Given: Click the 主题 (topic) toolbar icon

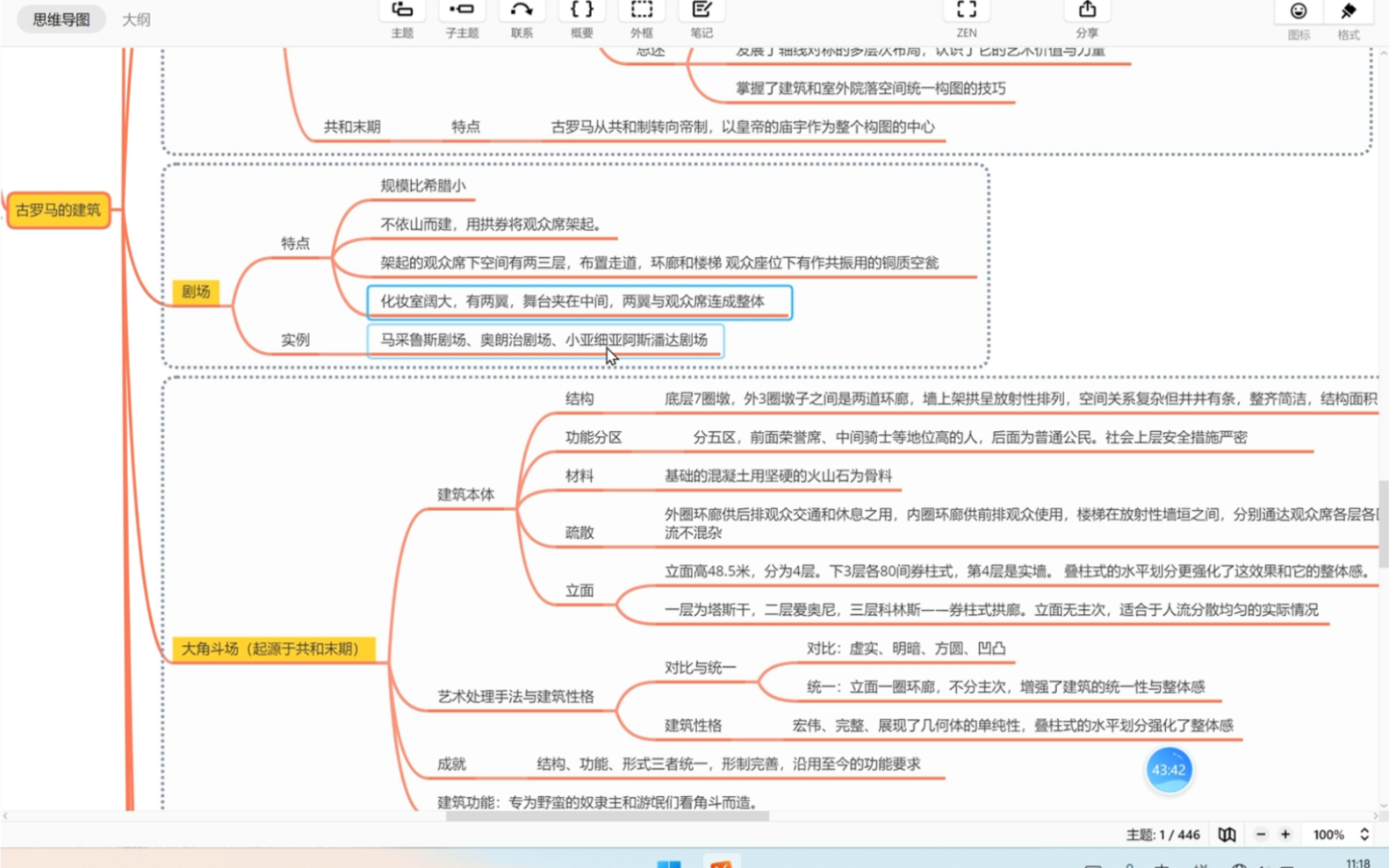Looking at the screenshot, I should 402,11.
